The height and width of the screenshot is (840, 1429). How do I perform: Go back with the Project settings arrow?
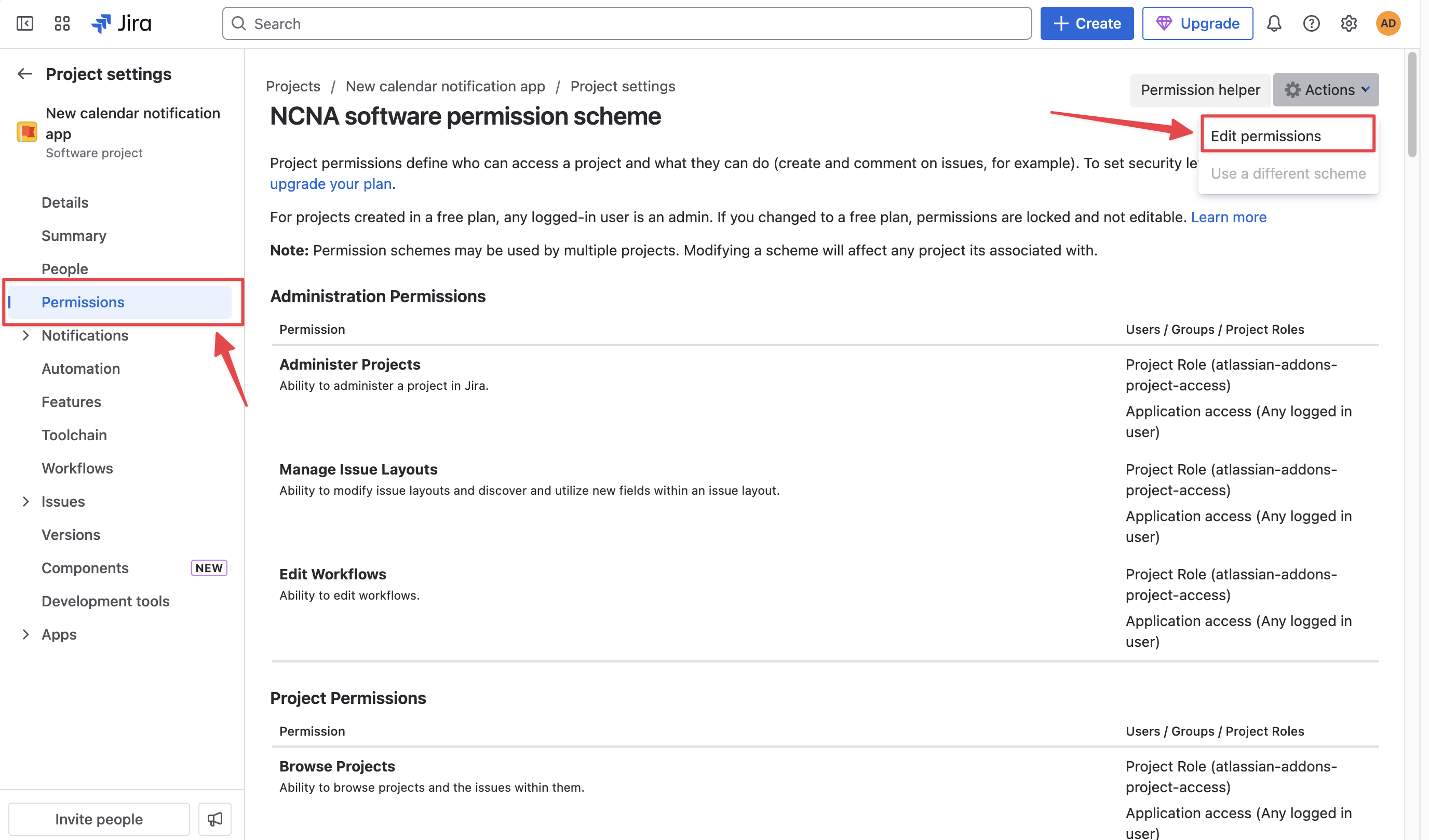(x=25, y=74)
